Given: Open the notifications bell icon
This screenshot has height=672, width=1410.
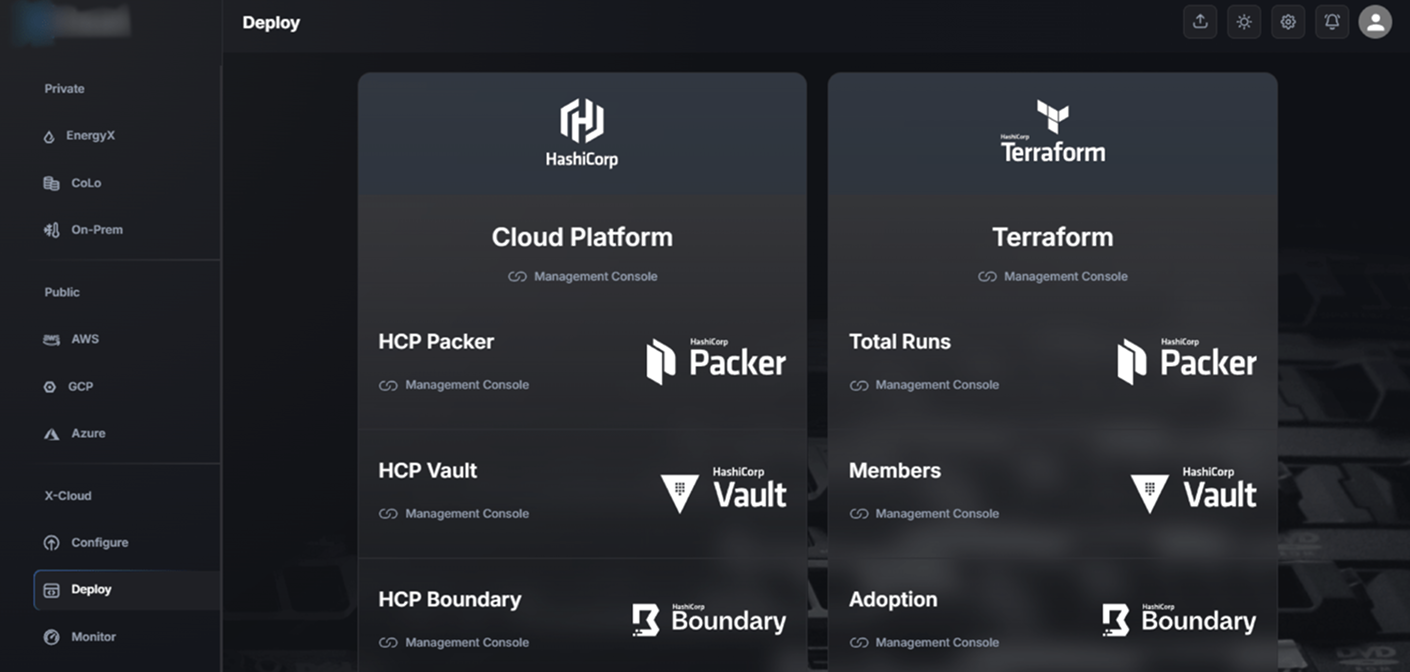Looking at the screenshot, I should point(1332,22).
